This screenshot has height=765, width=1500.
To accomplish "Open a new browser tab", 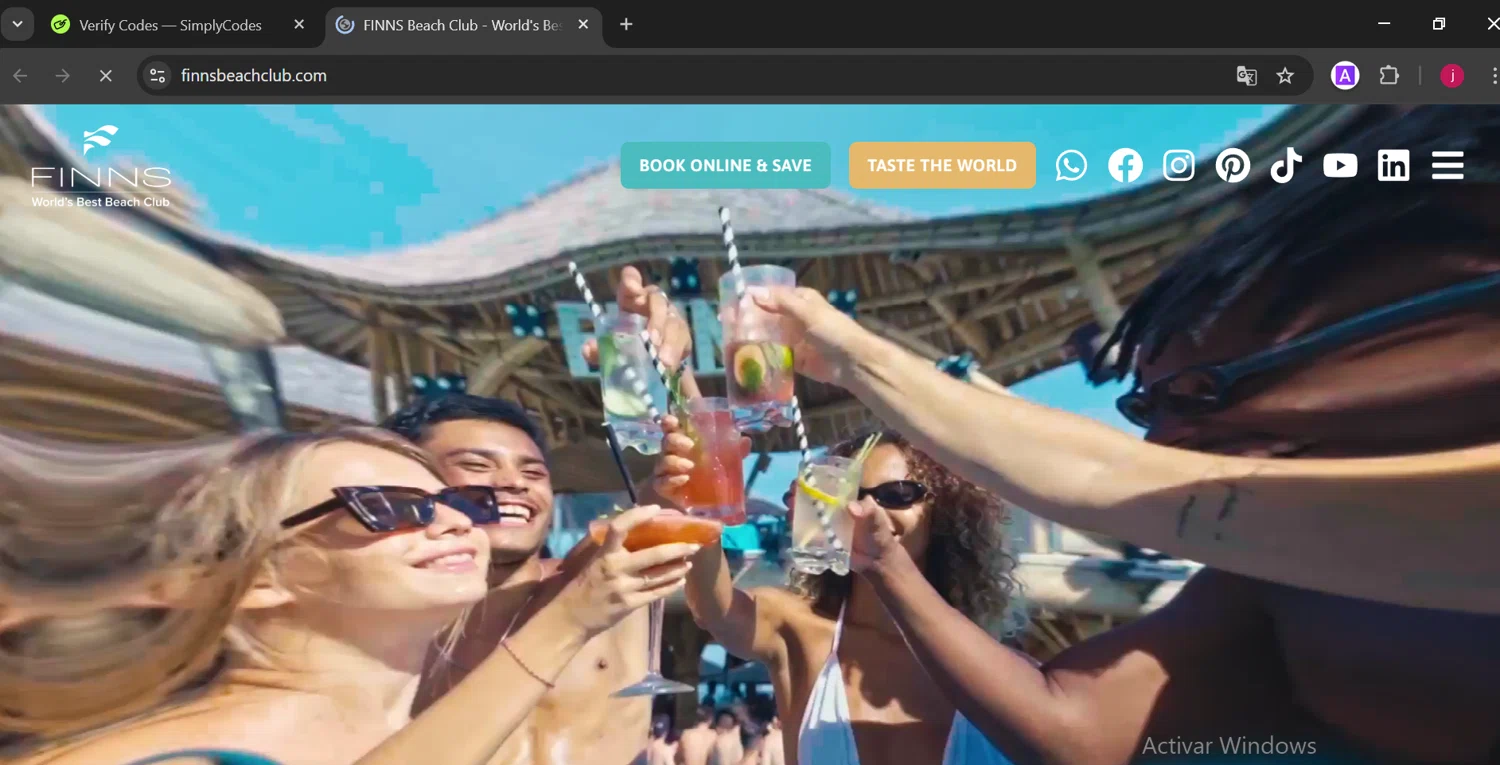I will [626, 25].
